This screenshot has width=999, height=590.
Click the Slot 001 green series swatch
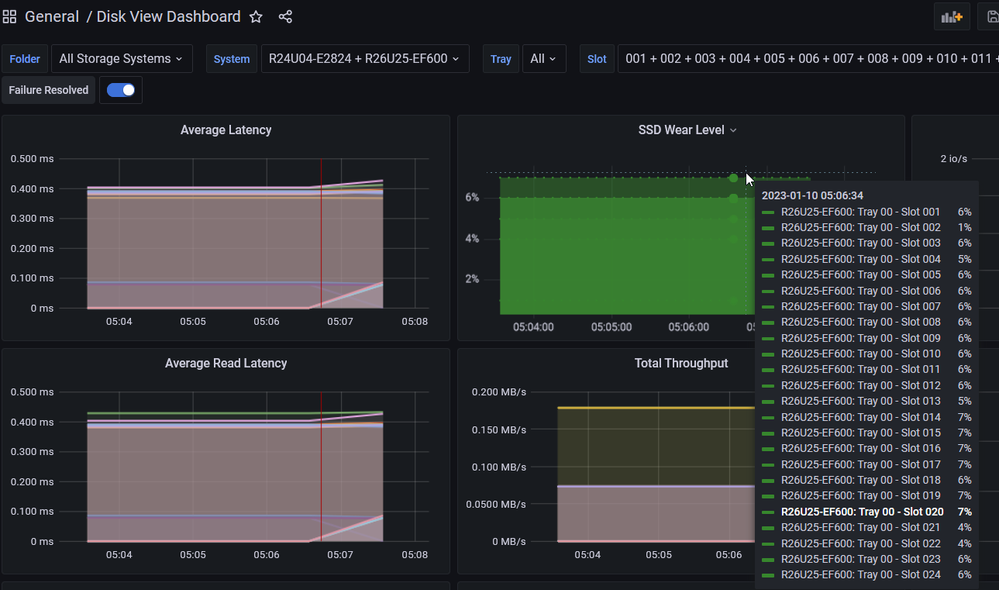[x=768, y=212]
